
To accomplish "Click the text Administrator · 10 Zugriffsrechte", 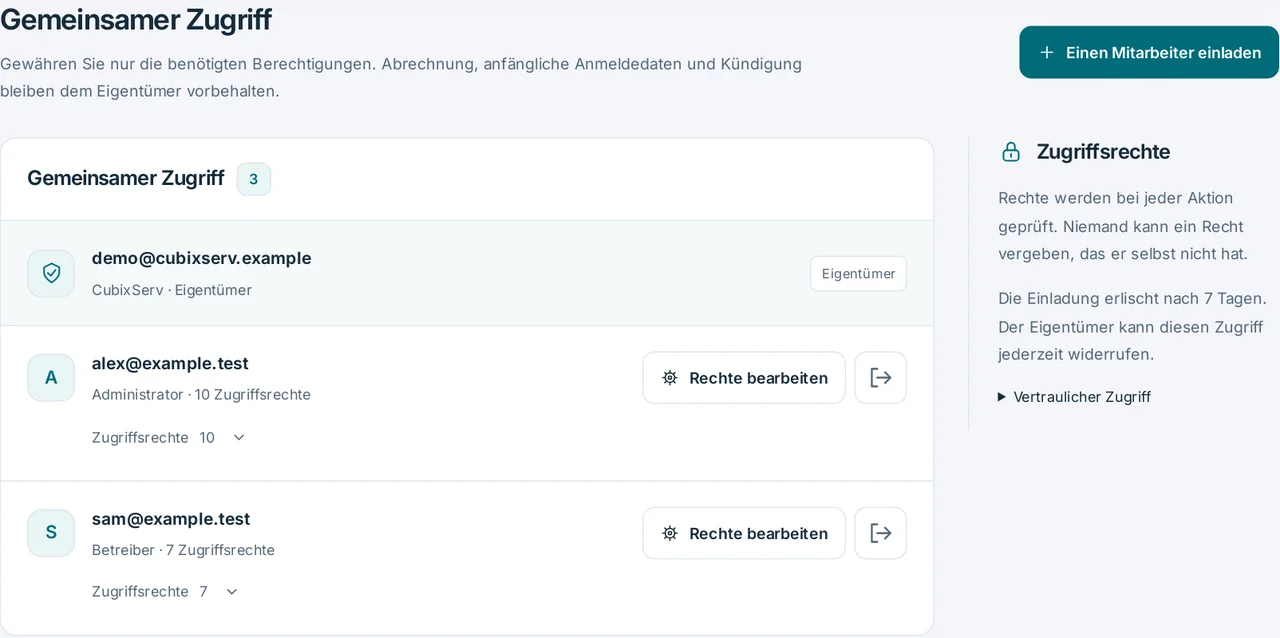I will 201,395.
